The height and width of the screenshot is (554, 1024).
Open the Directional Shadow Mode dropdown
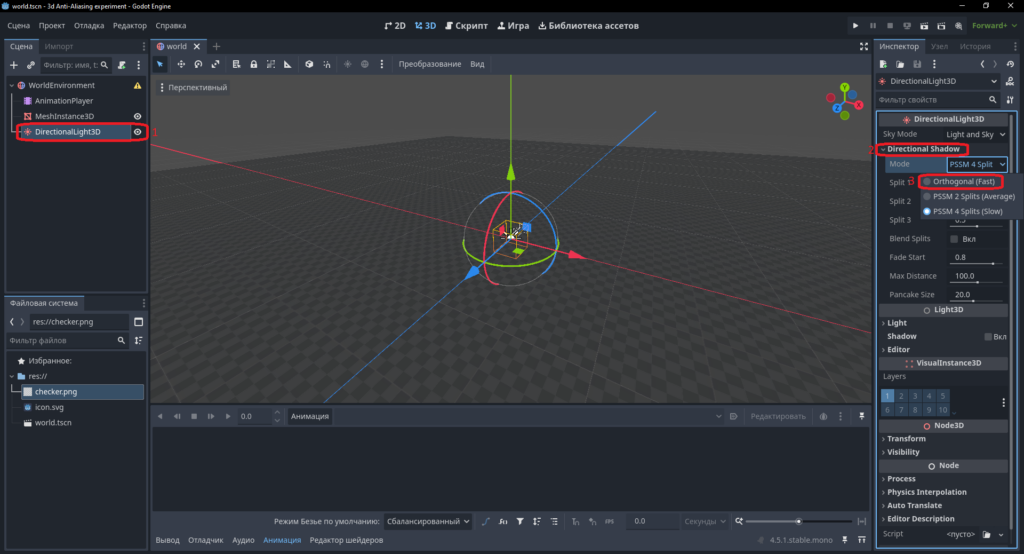tap(977, 164)
